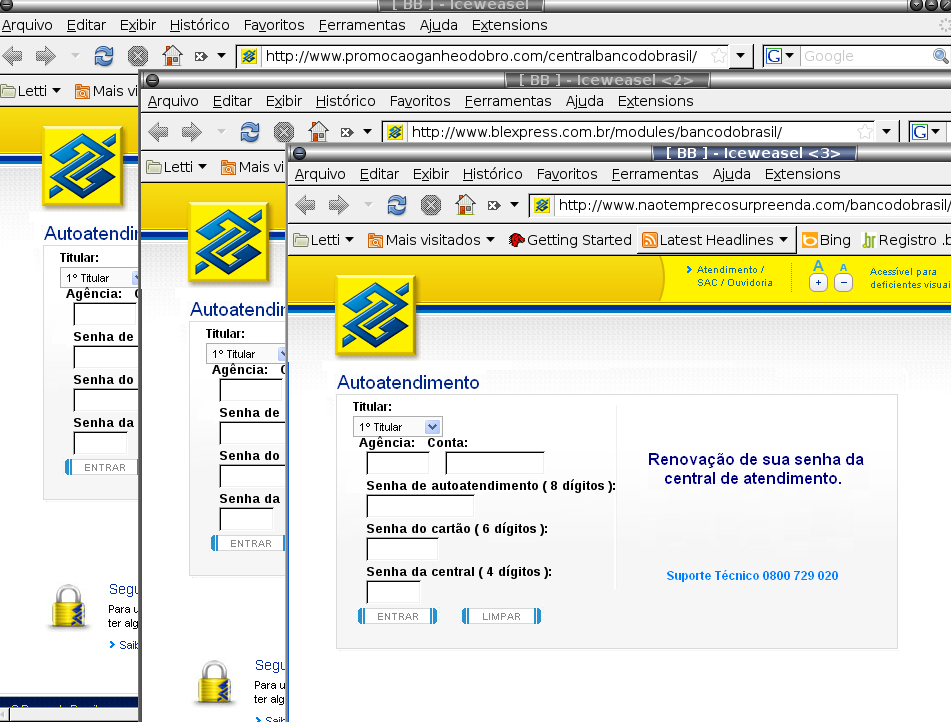The image size is (951, 722).
Task: Click Getting Started bookmark in Iceweasel <3>
Action: tap(571, 240)
